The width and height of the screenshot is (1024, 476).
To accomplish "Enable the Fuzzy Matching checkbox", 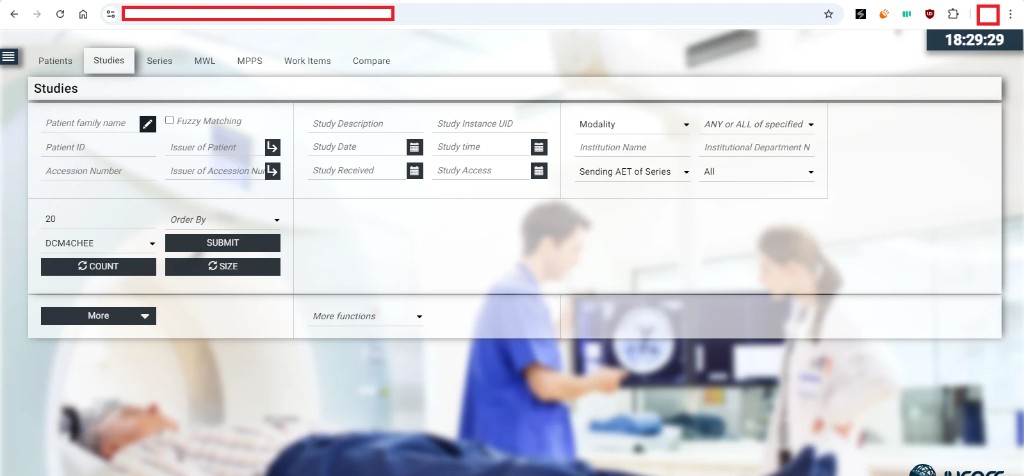I will (x=169, y=120).
